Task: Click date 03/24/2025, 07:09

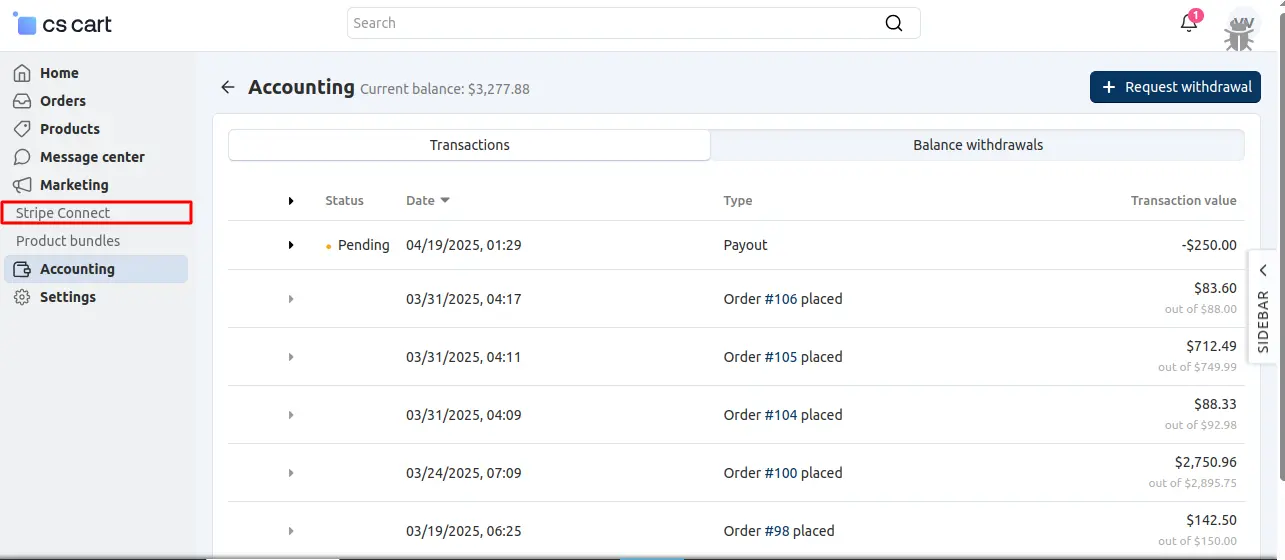Action: pyautogui.click(x=463, y=473)
